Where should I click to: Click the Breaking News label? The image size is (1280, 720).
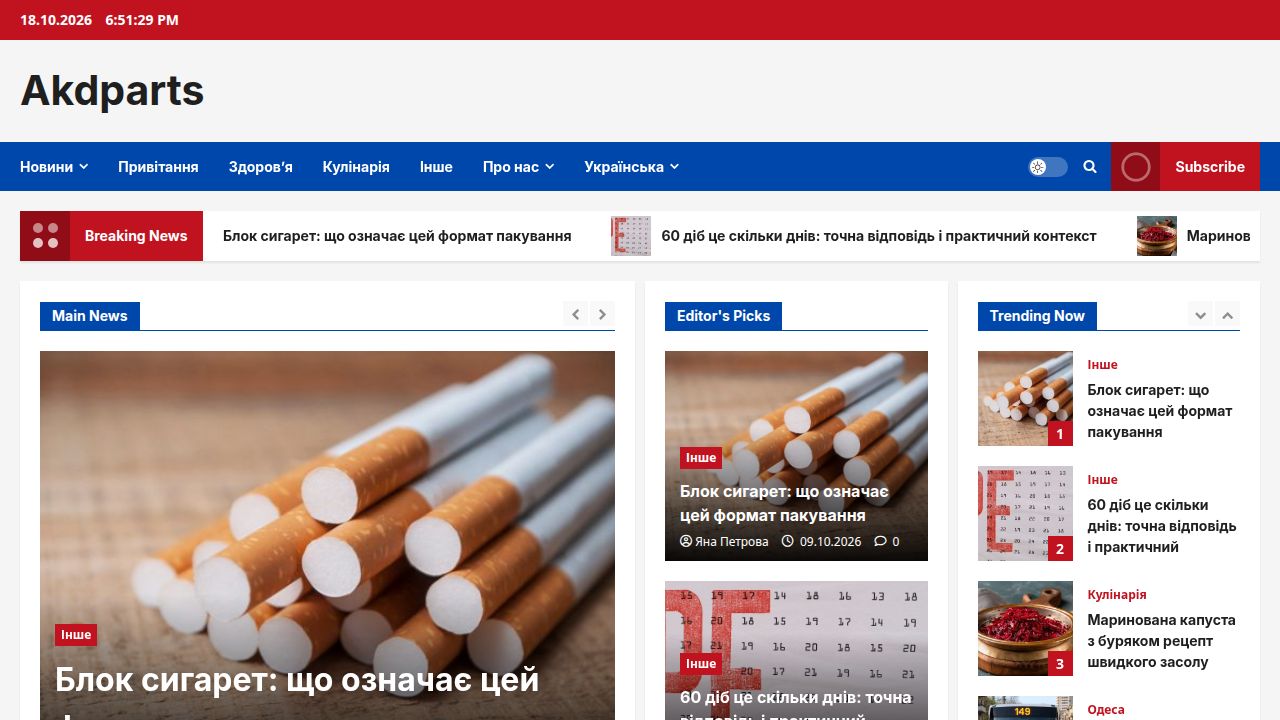pos(136,236)
